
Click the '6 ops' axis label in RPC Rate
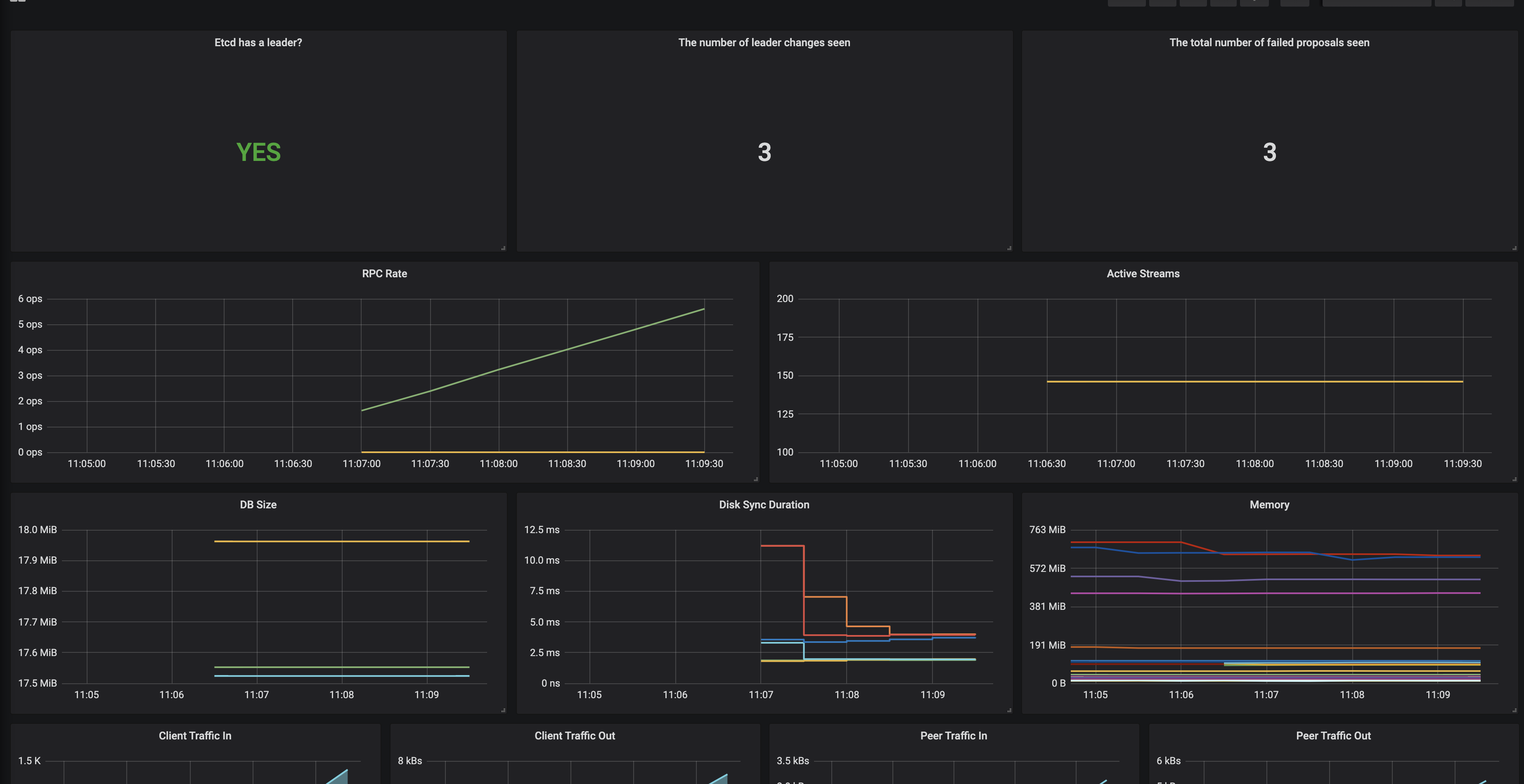click(30, 299)
